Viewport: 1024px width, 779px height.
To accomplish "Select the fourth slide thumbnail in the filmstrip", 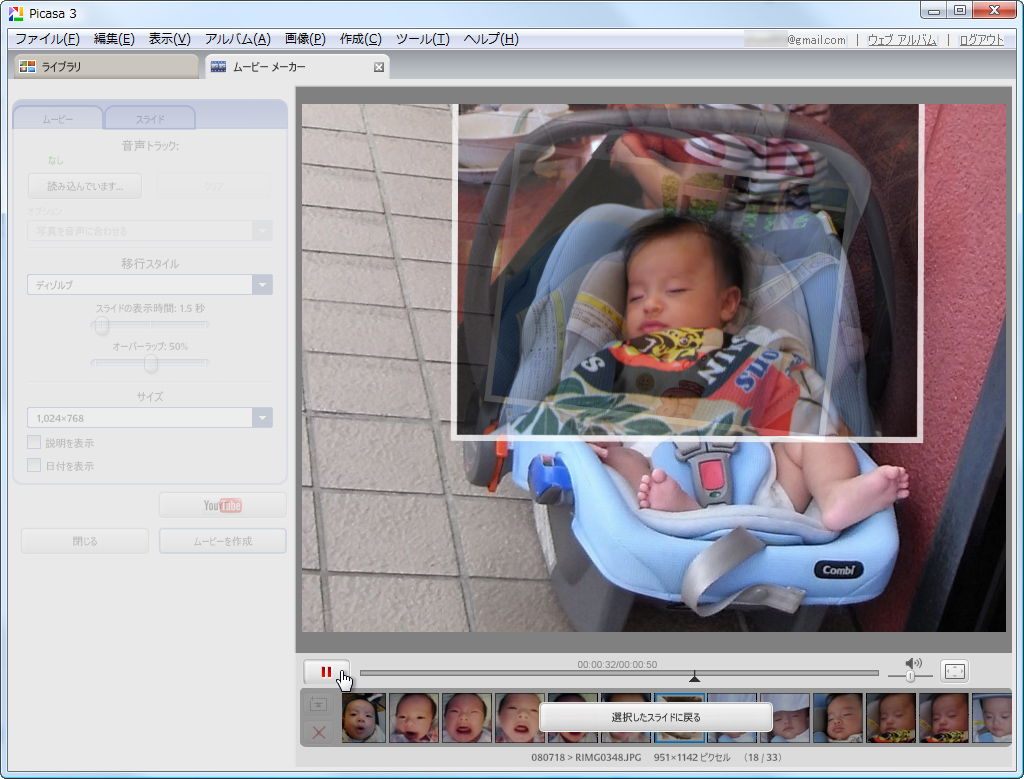I will click(x=520, y=718).
